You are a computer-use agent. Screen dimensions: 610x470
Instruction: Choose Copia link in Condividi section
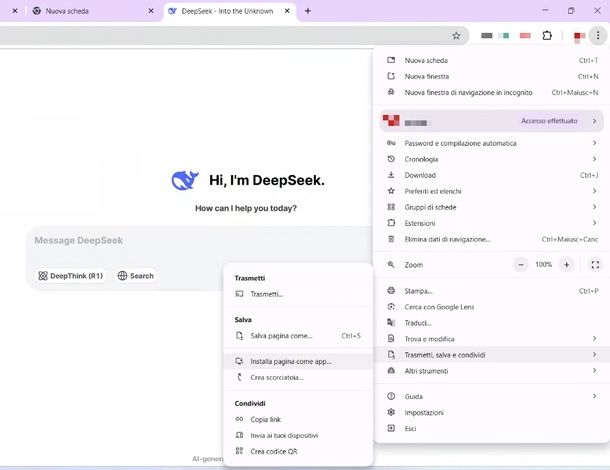tap(298, 419)
